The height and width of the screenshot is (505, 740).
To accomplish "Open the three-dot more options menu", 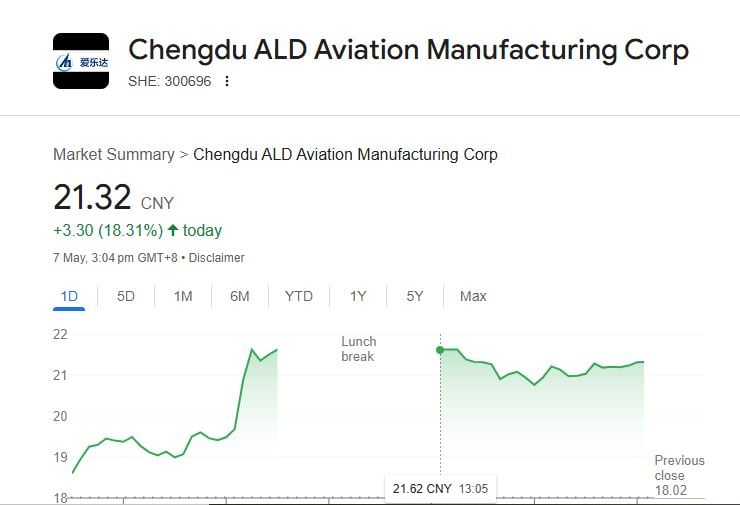I will [227, 81].
